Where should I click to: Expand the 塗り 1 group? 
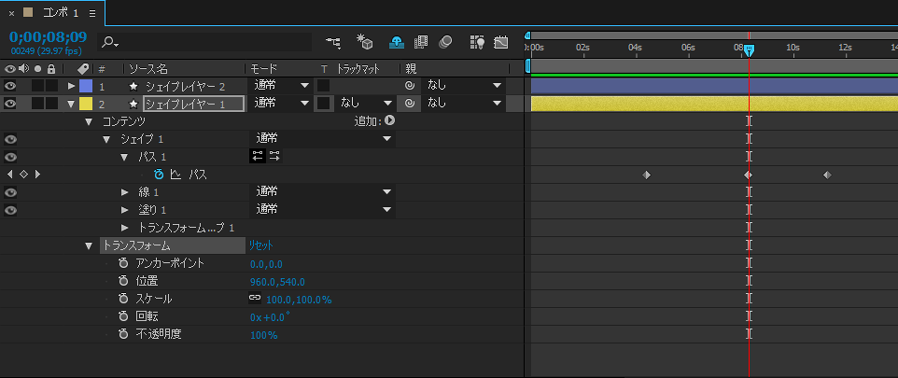(x=125, y=210)
